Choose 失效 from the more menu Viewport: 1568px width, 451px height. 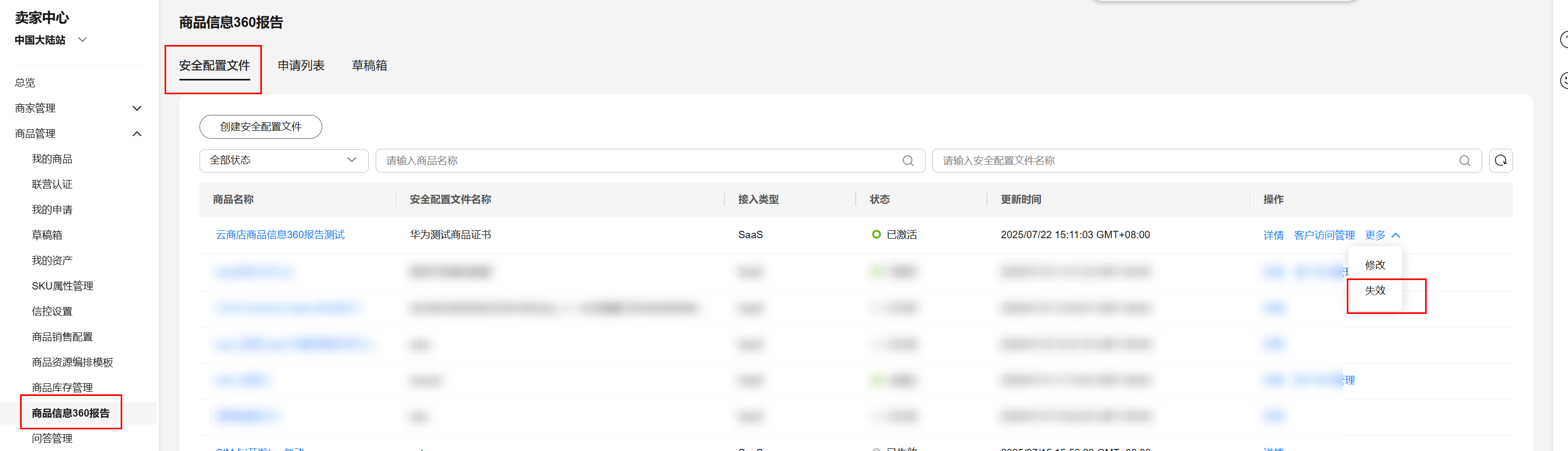(x=1374, y=290)
